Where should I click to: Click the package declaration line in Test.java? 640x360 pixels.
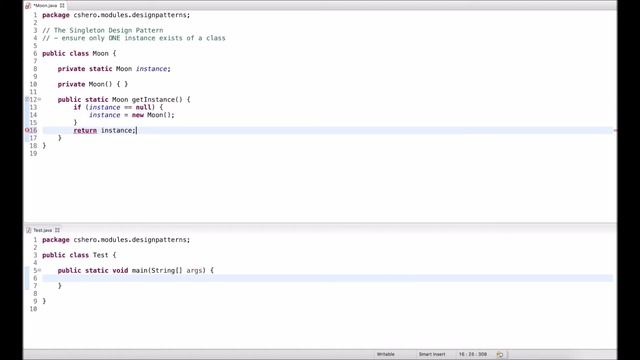click(x=116, y=240)
